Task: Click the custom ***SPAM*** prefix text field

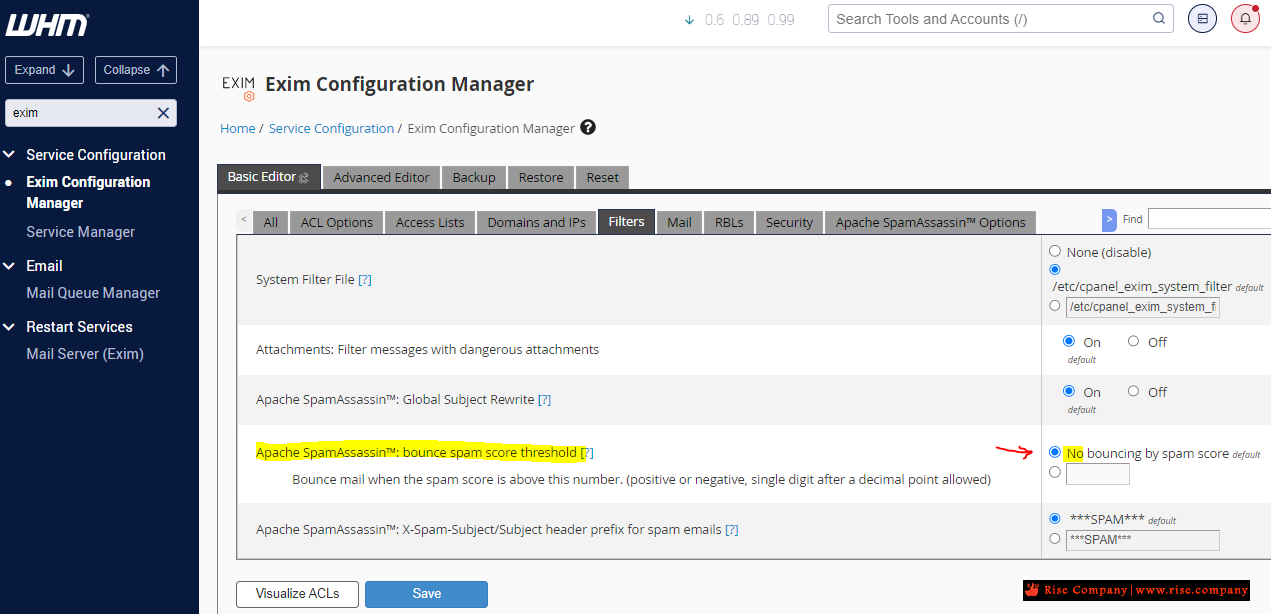Action: pos(1143,540)
